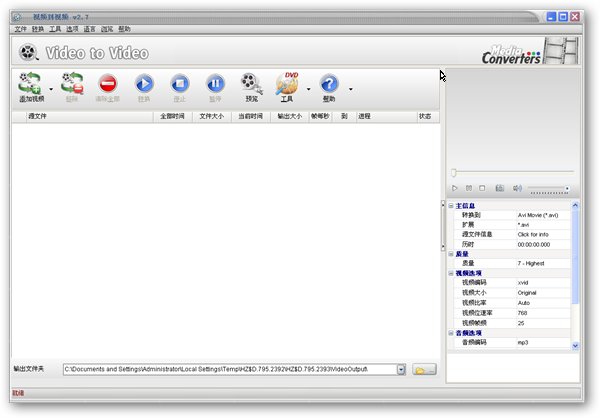Click the 添加视频 add video icon
Viewport: 600px width, 418px height.
31,83
